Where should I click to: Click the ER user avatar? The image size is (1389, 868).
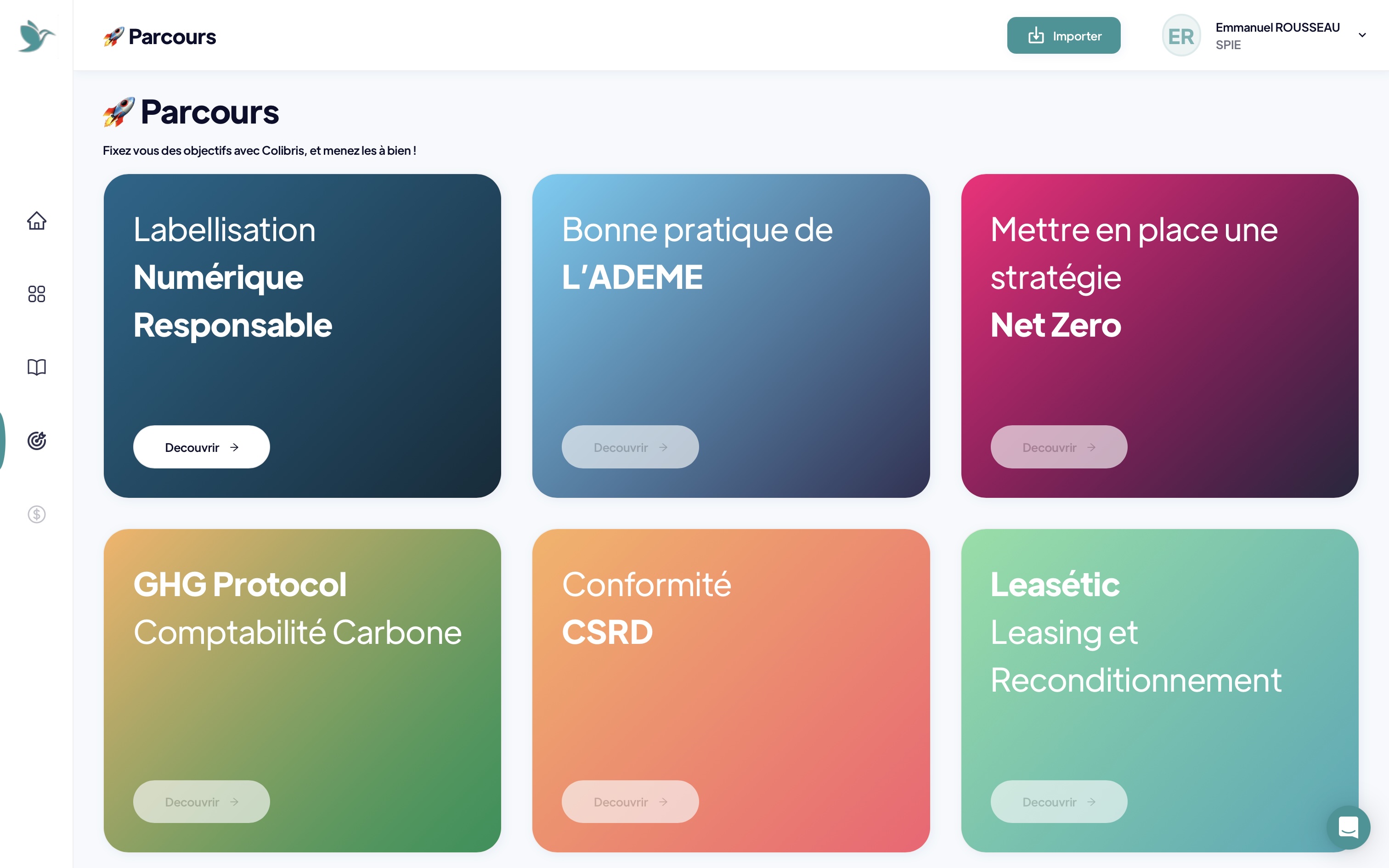coord(1181,36)
